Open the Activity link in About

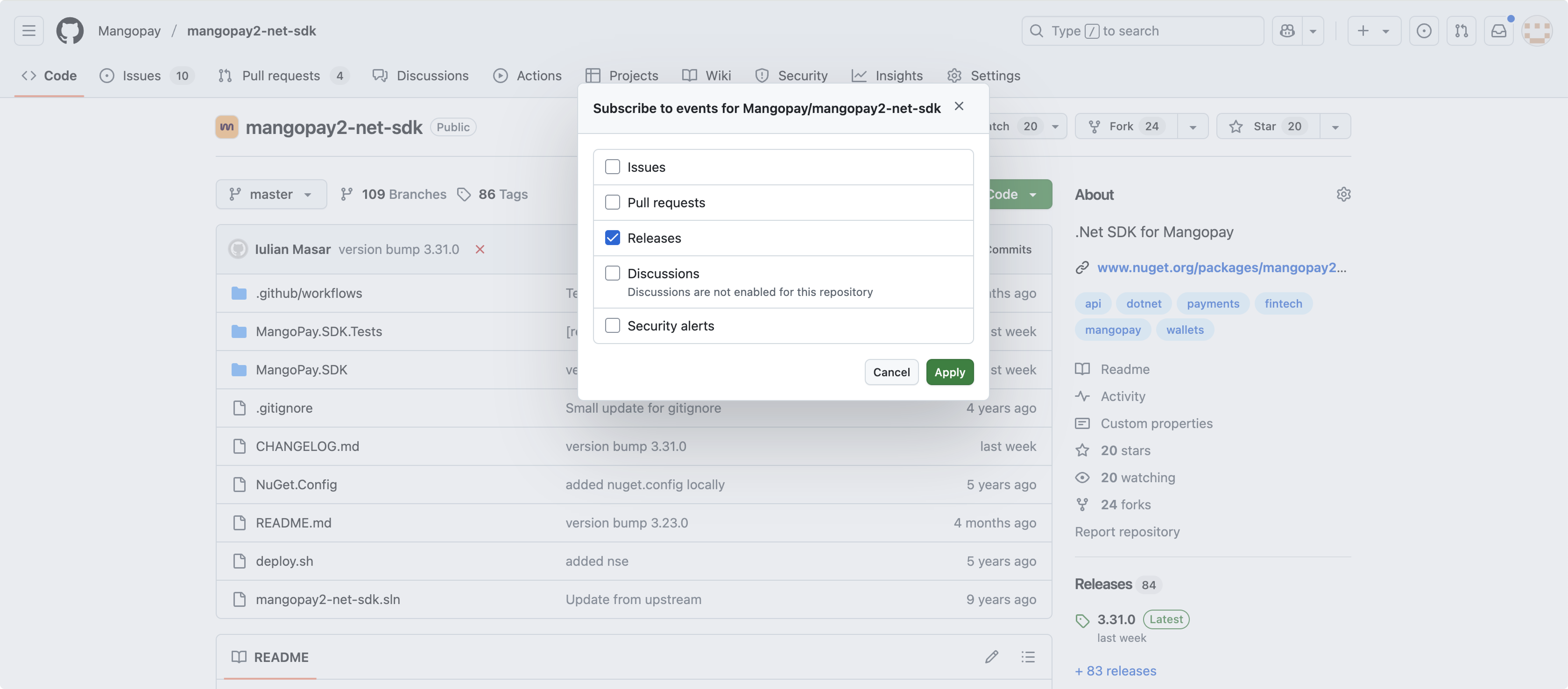tap(1123, 396)
